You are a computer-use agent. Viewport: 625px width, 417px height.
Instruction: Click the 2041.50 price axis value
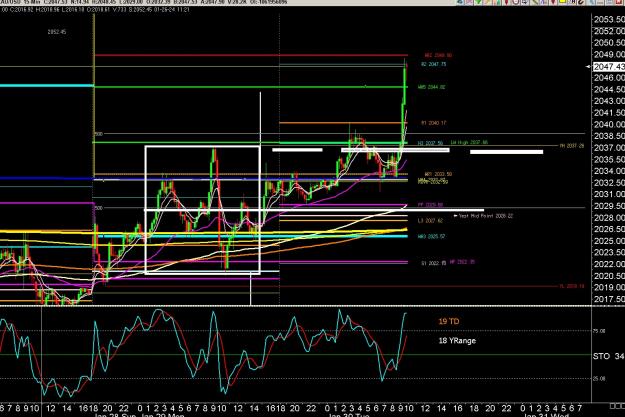[x=609, y=113]
